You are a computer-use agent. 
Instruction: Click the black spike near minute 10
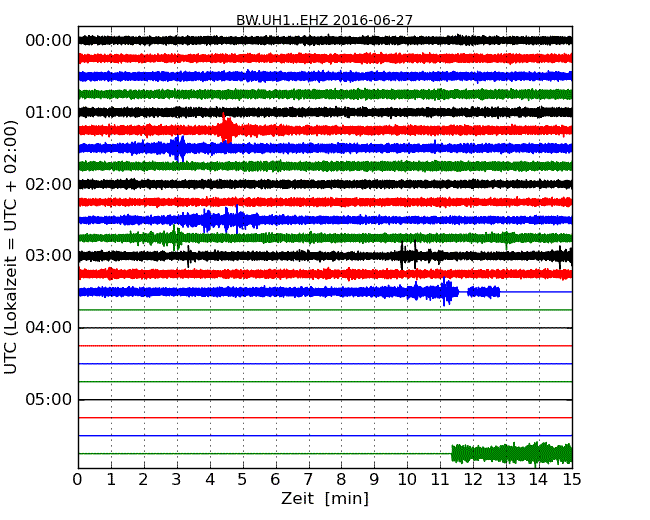(x=403, y=256)
